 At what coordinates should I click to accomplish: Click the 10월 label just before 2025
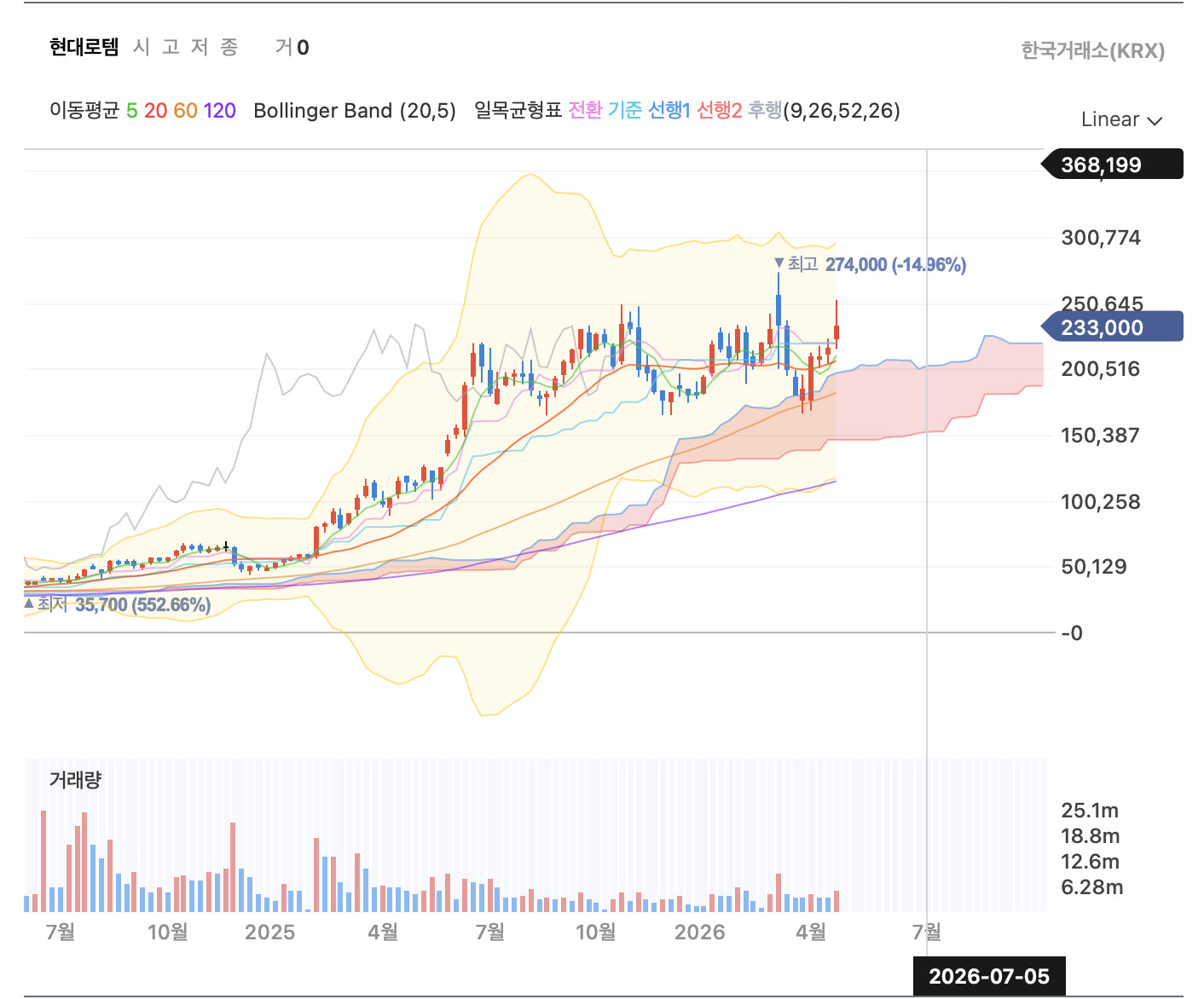coord(167,933)
